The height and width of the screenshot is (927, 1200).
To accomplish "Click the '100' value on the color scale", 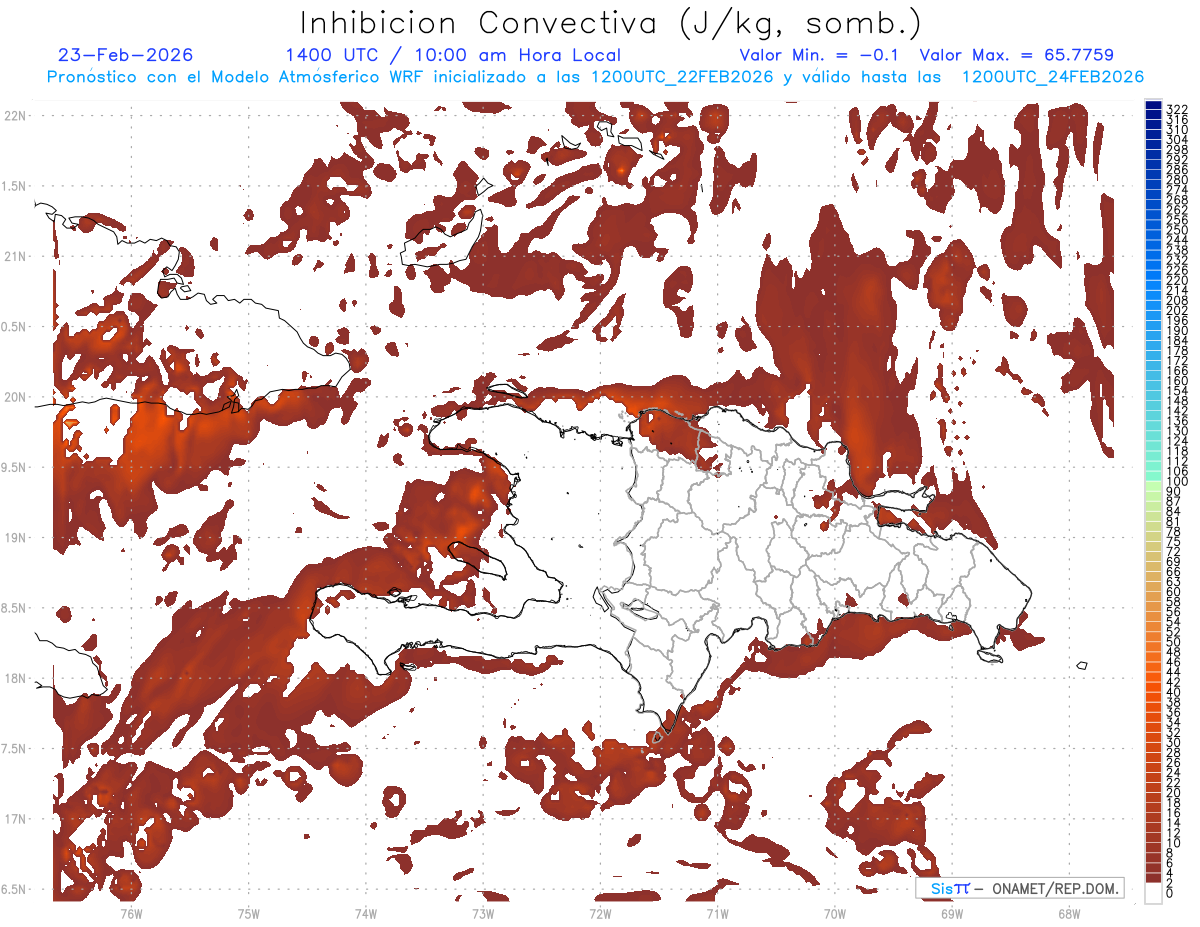I will coord(1177,482).
